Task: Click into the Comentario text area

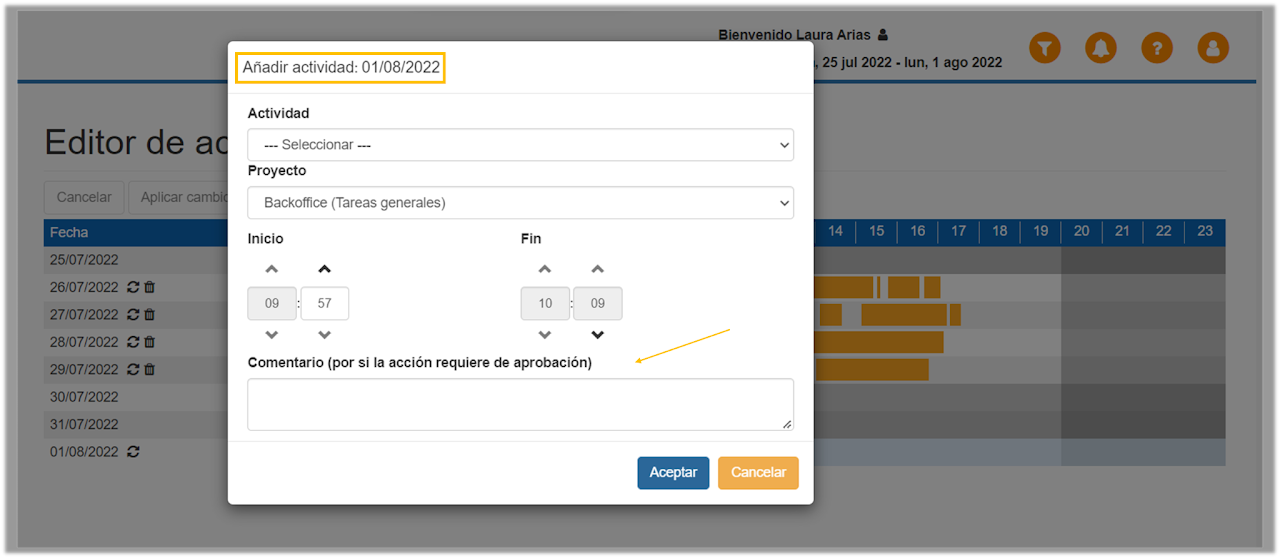Action: click(520, 404)
